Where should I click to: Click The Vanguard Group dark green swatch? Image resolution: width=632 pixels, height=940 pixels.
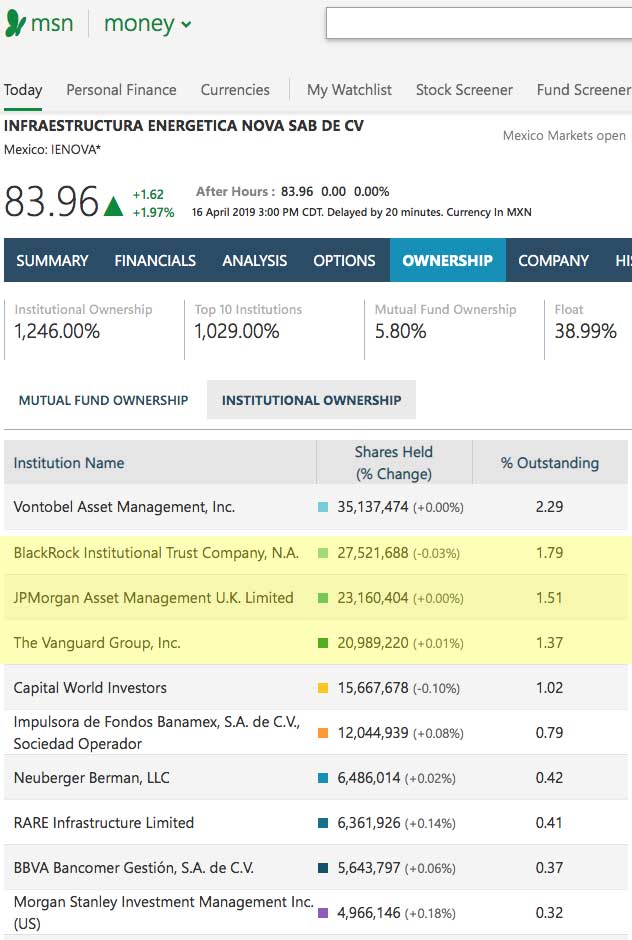(x=323, y=643)
